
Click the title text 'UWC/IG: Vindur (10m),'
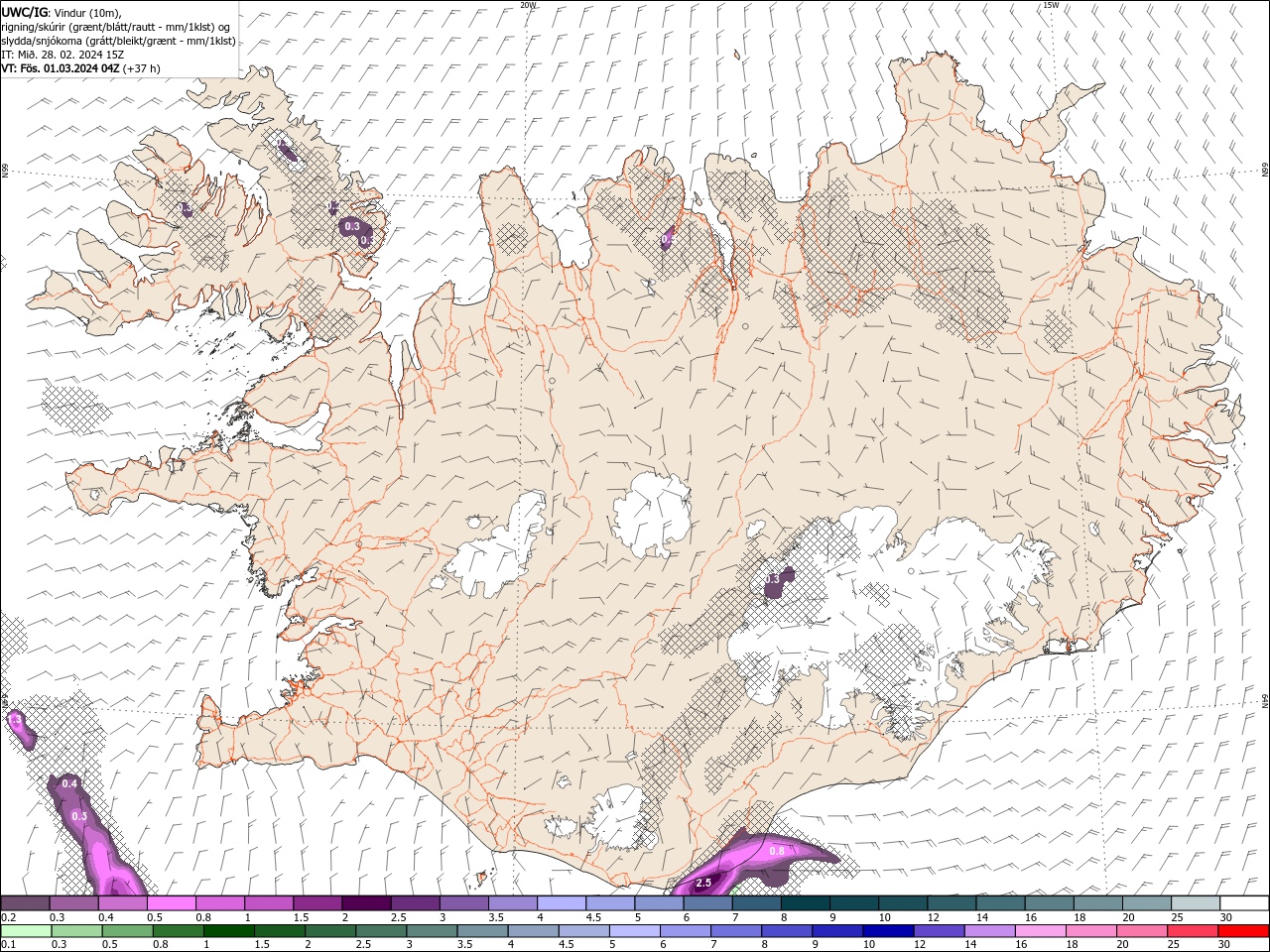pyautogui.click(x=62, y=12)
